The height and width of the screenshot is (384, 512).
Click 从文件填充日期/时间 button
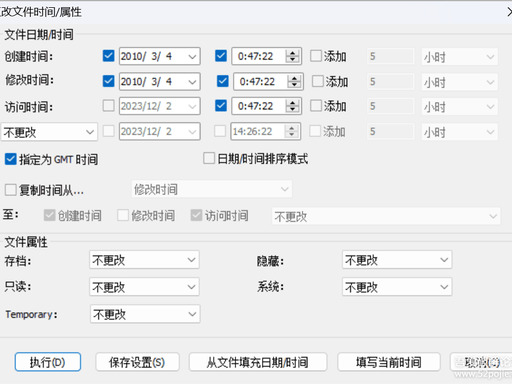tap(258, 362)
